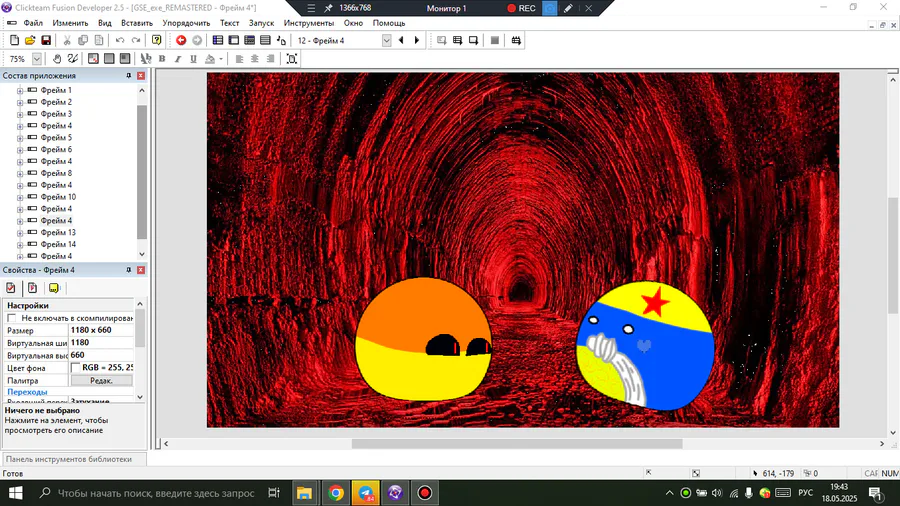Open the Файл menu

pyautogui.click(x=33, y=23)
